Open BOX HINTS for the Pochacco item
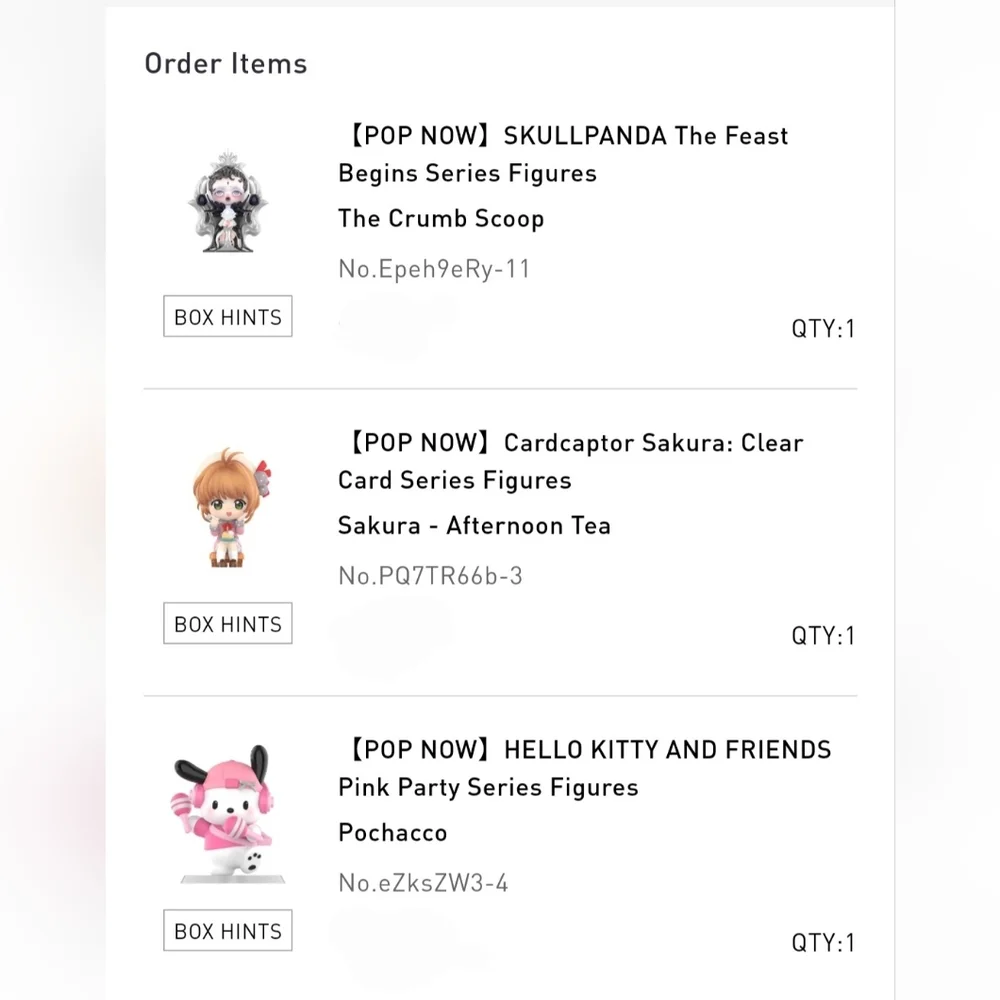 pos(228,931)
